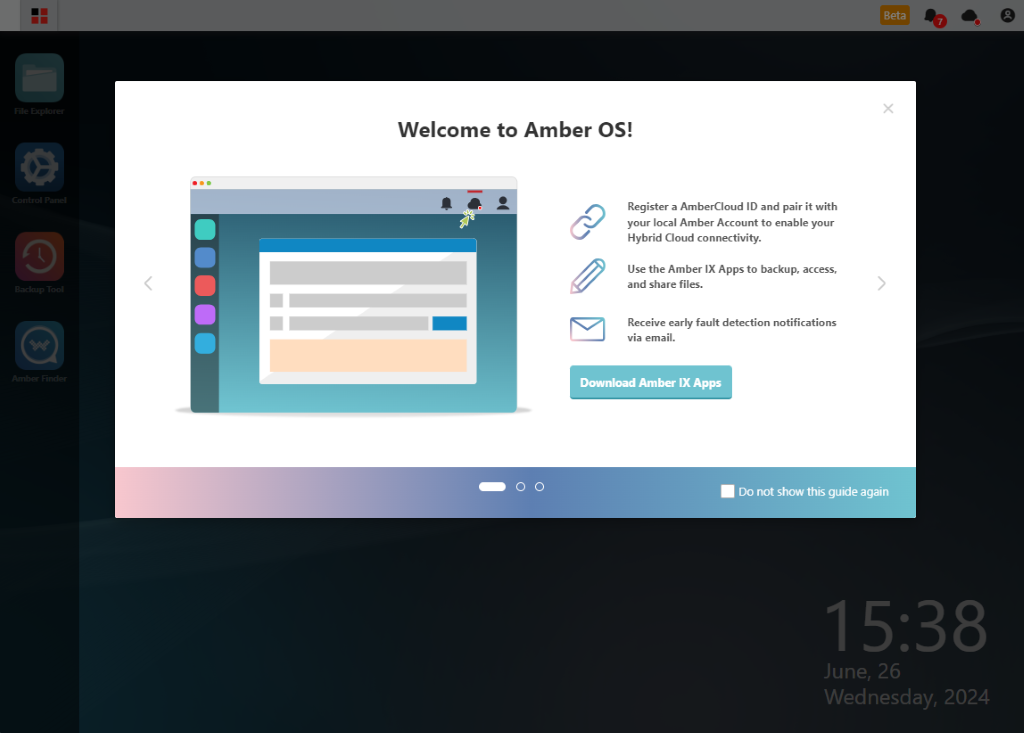The height and width of the screenshot is (733, 1024).
Task: Click the welcome guide illustration image
Action: [353, 295]
